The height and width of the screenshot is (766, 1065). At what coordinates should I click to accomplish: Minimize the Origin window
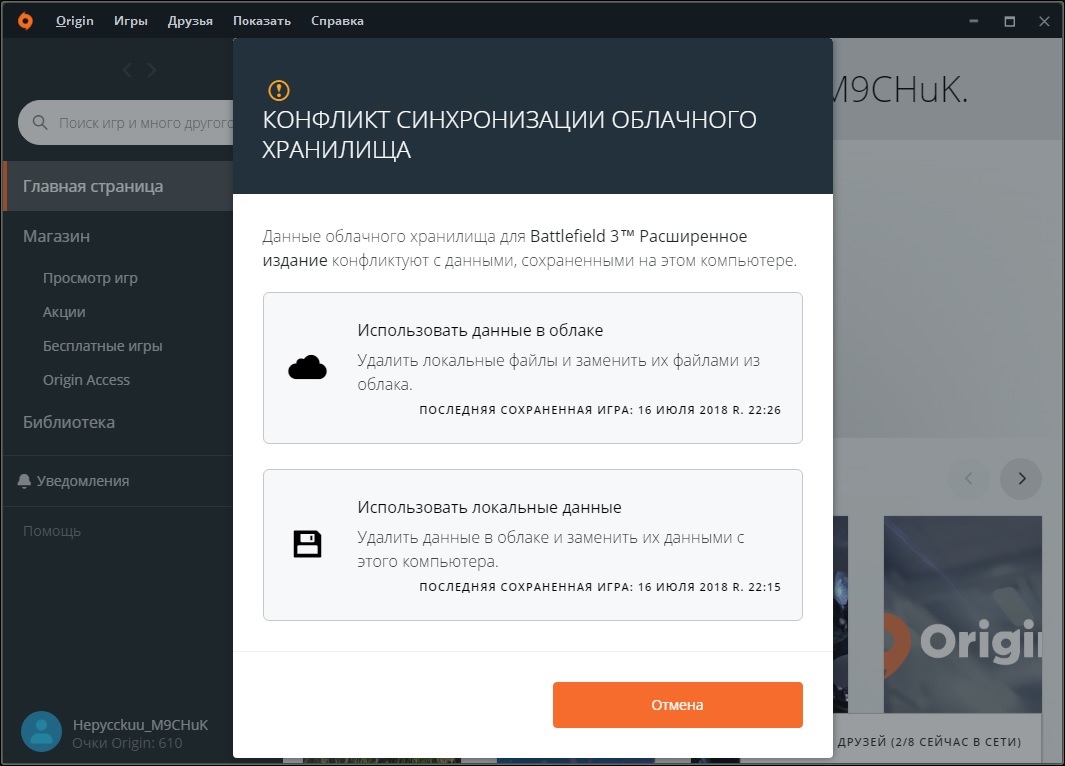(x=973, y=21)
